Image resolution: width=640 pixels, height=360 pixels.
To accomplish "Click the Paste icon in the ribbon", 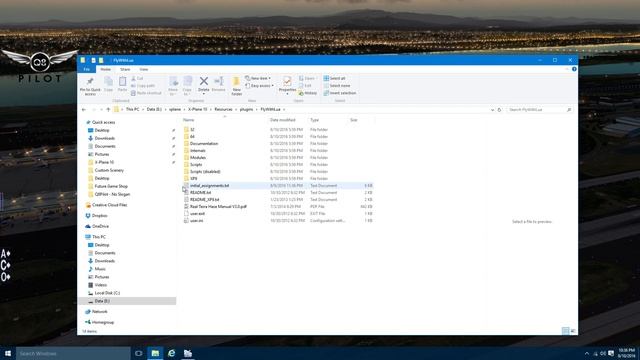I will 122,81.
